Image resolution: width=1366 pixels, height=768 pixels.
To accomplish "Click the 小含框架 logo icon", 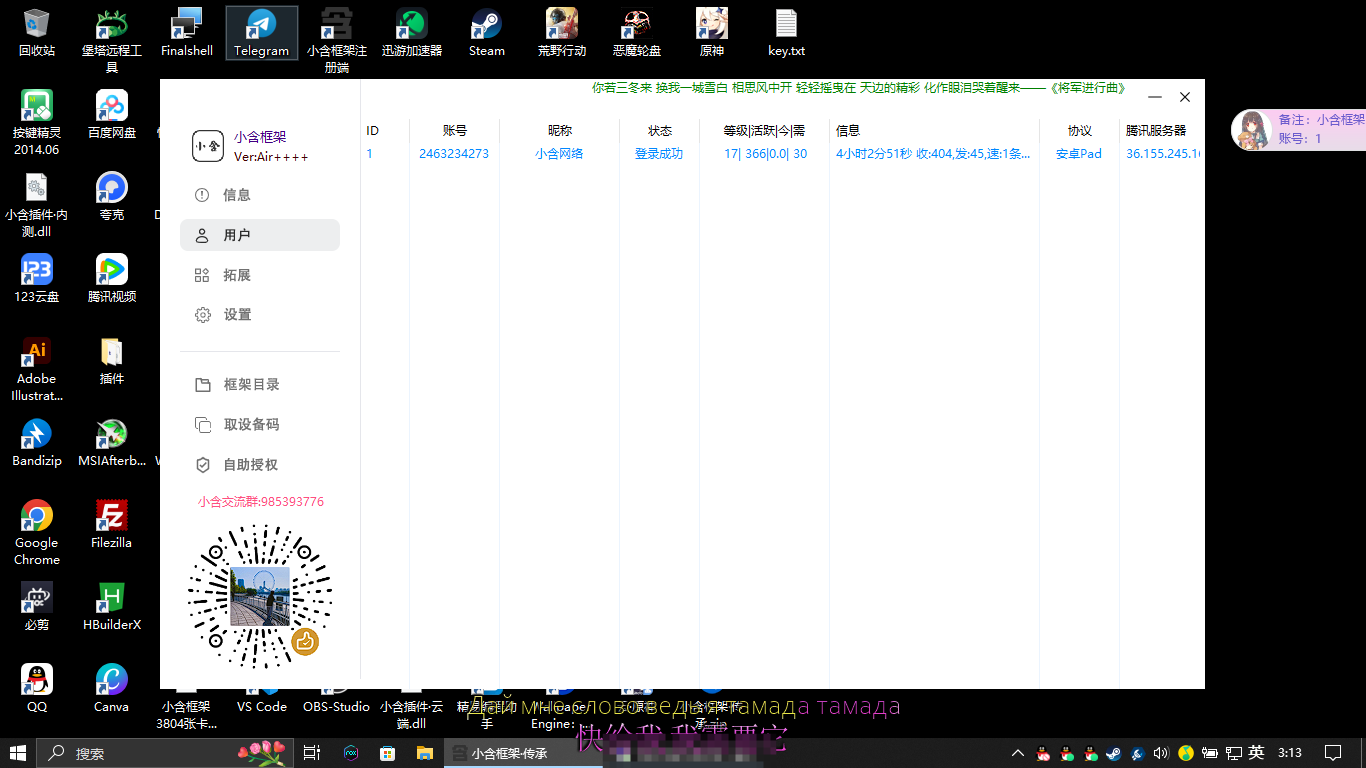I will [208, 146].
